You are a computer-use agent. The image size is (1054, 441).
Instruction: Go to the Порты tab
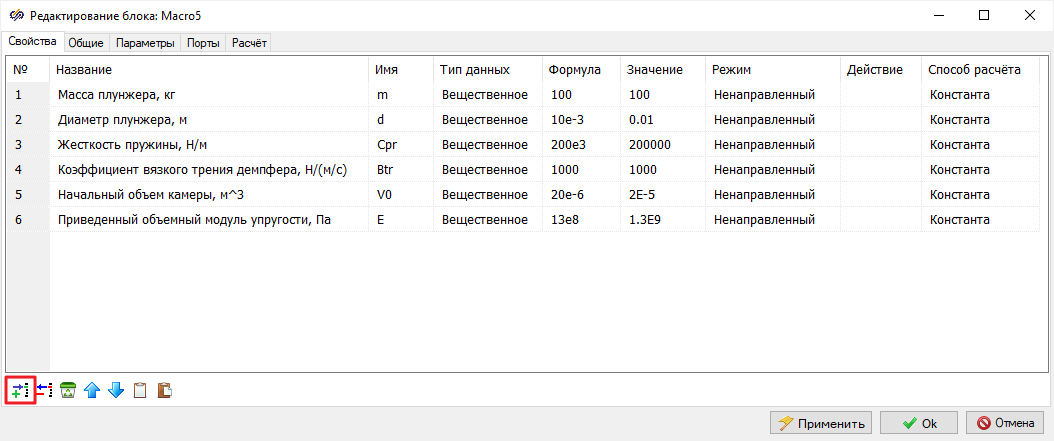204,43
